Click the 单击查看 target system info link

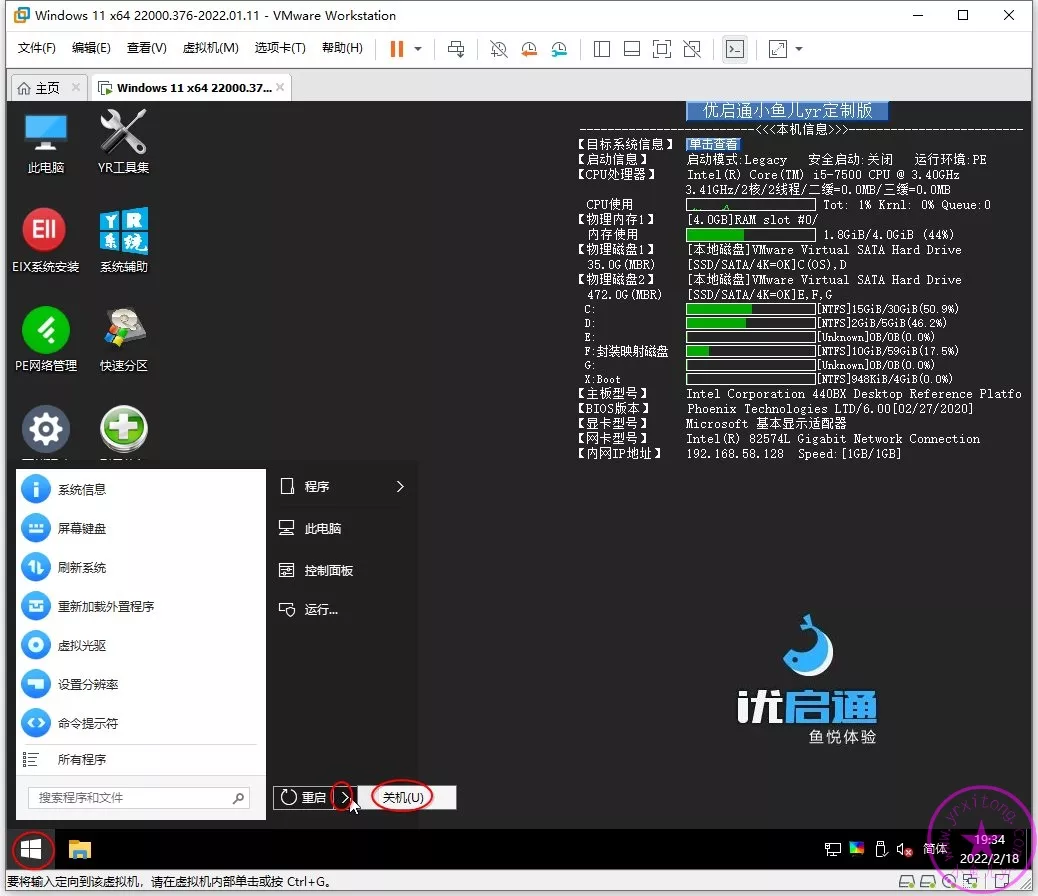coord(712,145)
